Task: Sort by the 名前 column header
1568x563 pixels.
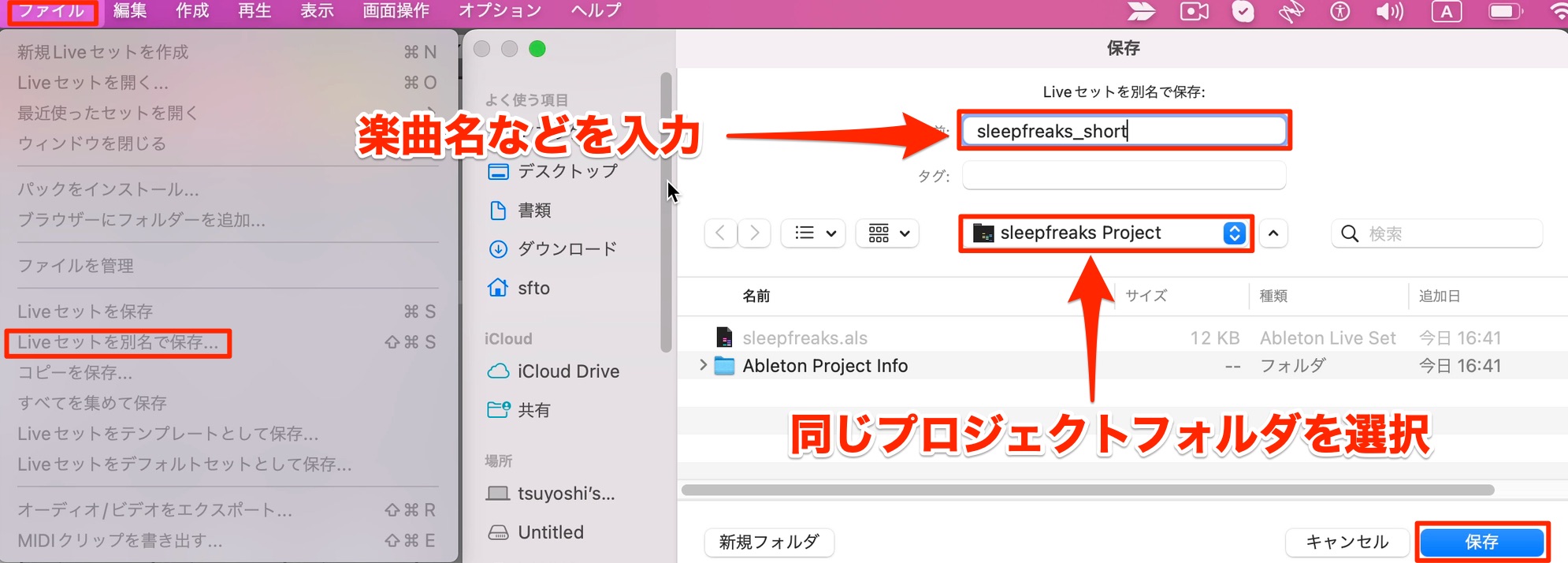Action: [756, 296]
